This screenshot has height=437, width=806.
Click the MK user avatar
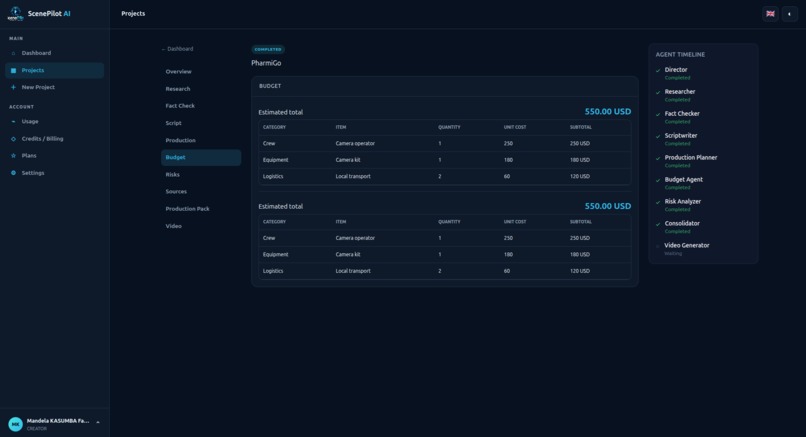click(x=15, y=424)
